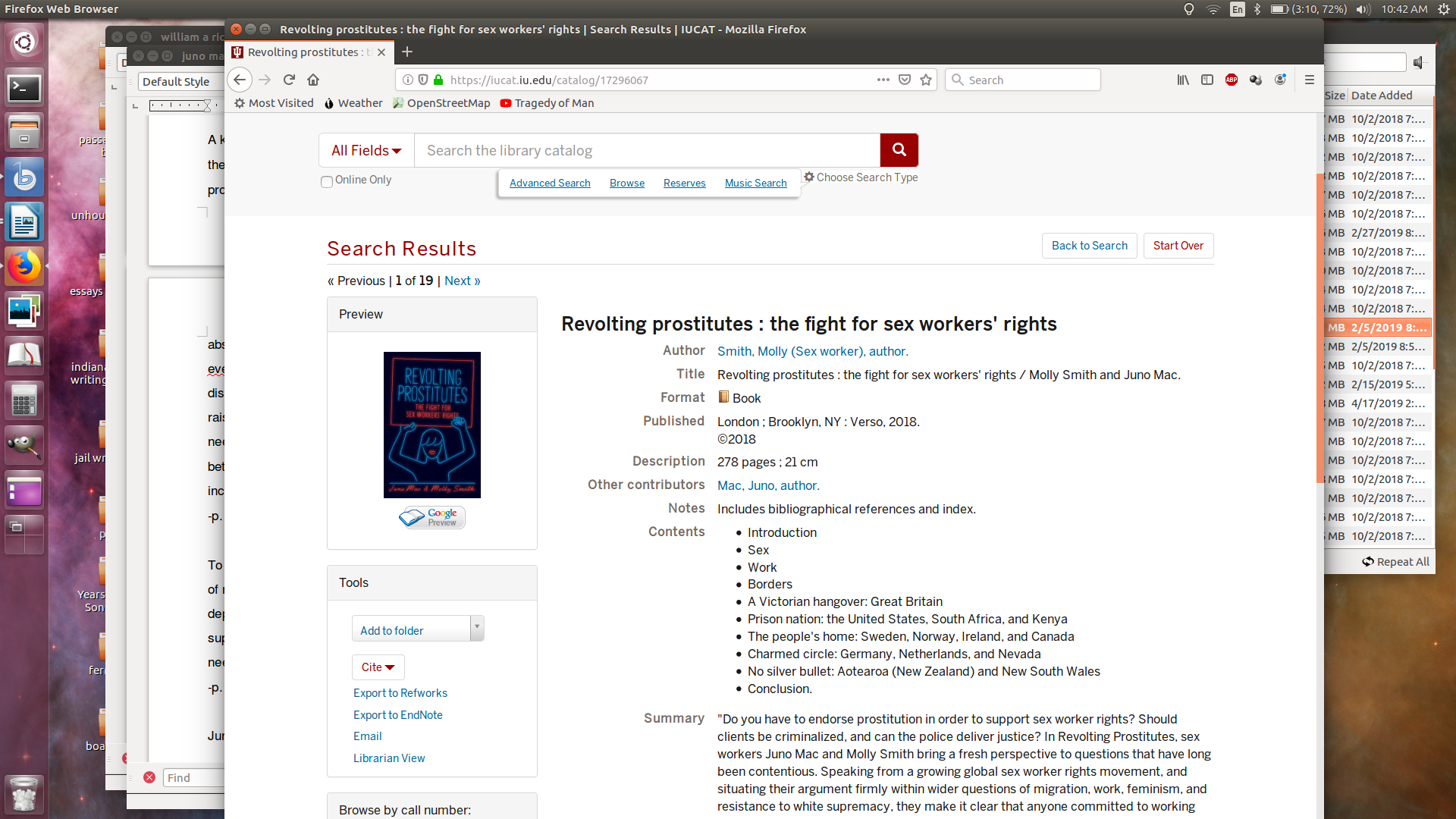The image size is (1456, 819).
Task: Toggle the Firefox sidebar icon
Action: (x=1207, y=80)
